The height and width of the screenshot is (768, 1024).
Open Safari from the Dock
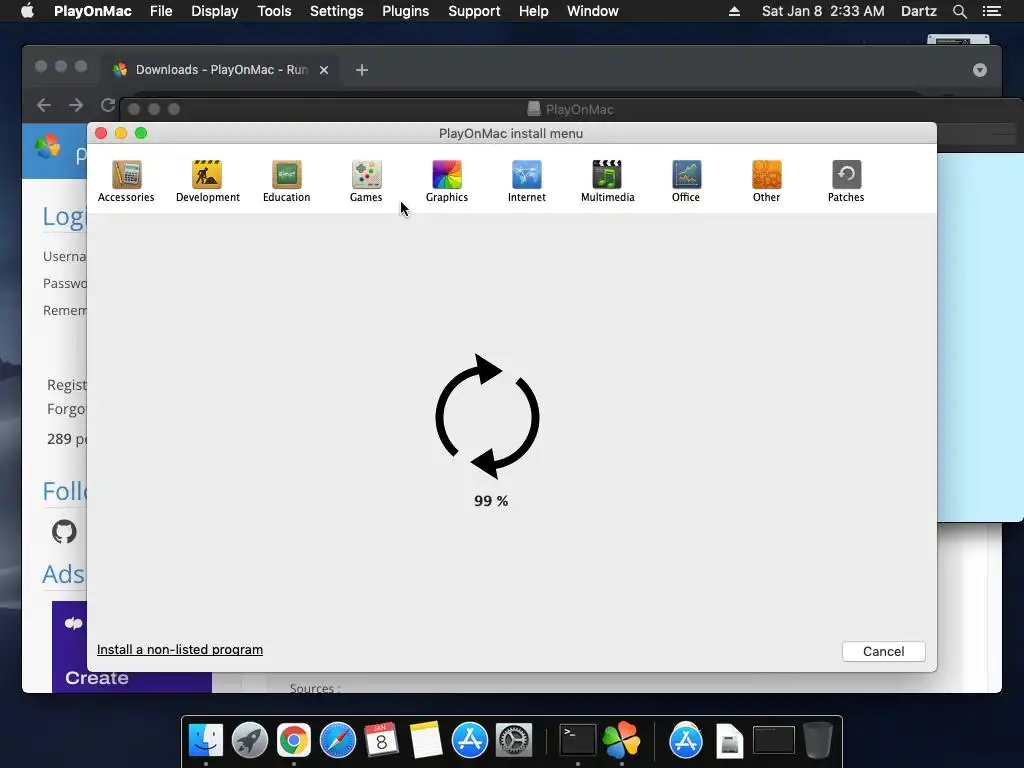(338, 741)
